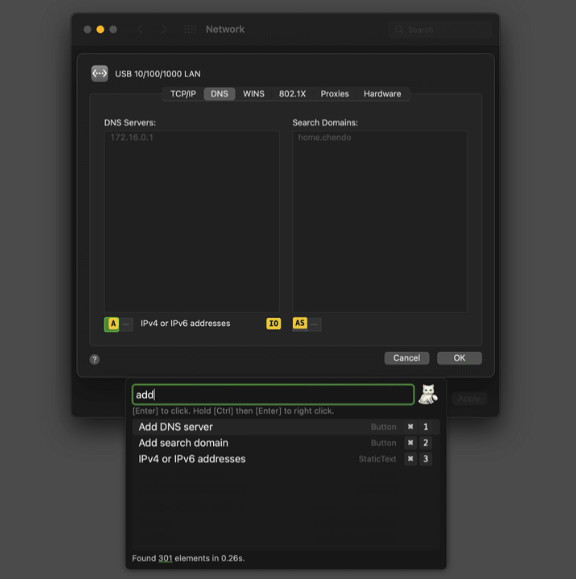Open the WINS tab
The height and width of the screenshot is (579, 576).
coord(254,94)
